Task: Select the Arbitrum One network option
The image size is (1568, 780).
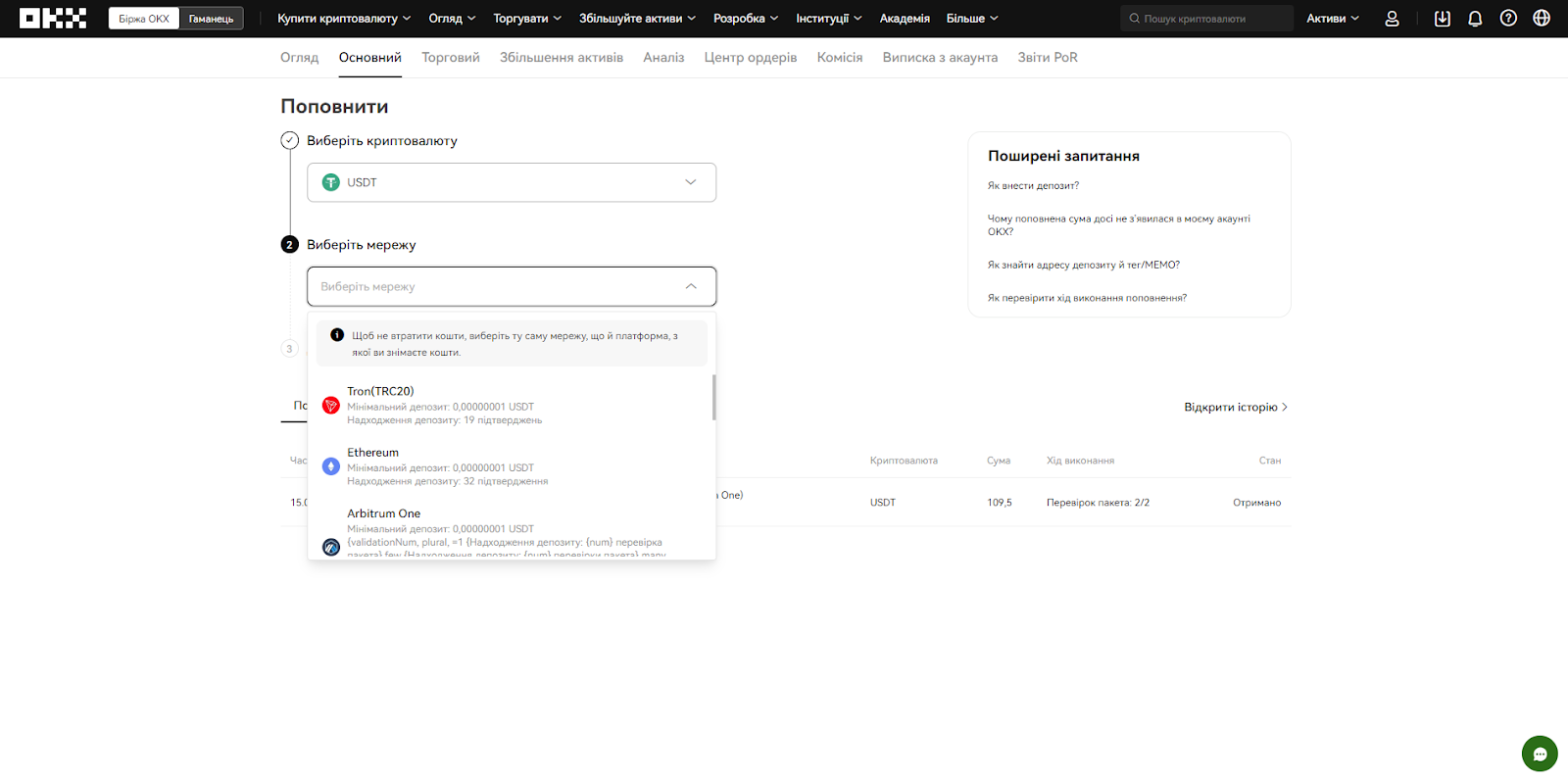Action: (x=512, y=531)
